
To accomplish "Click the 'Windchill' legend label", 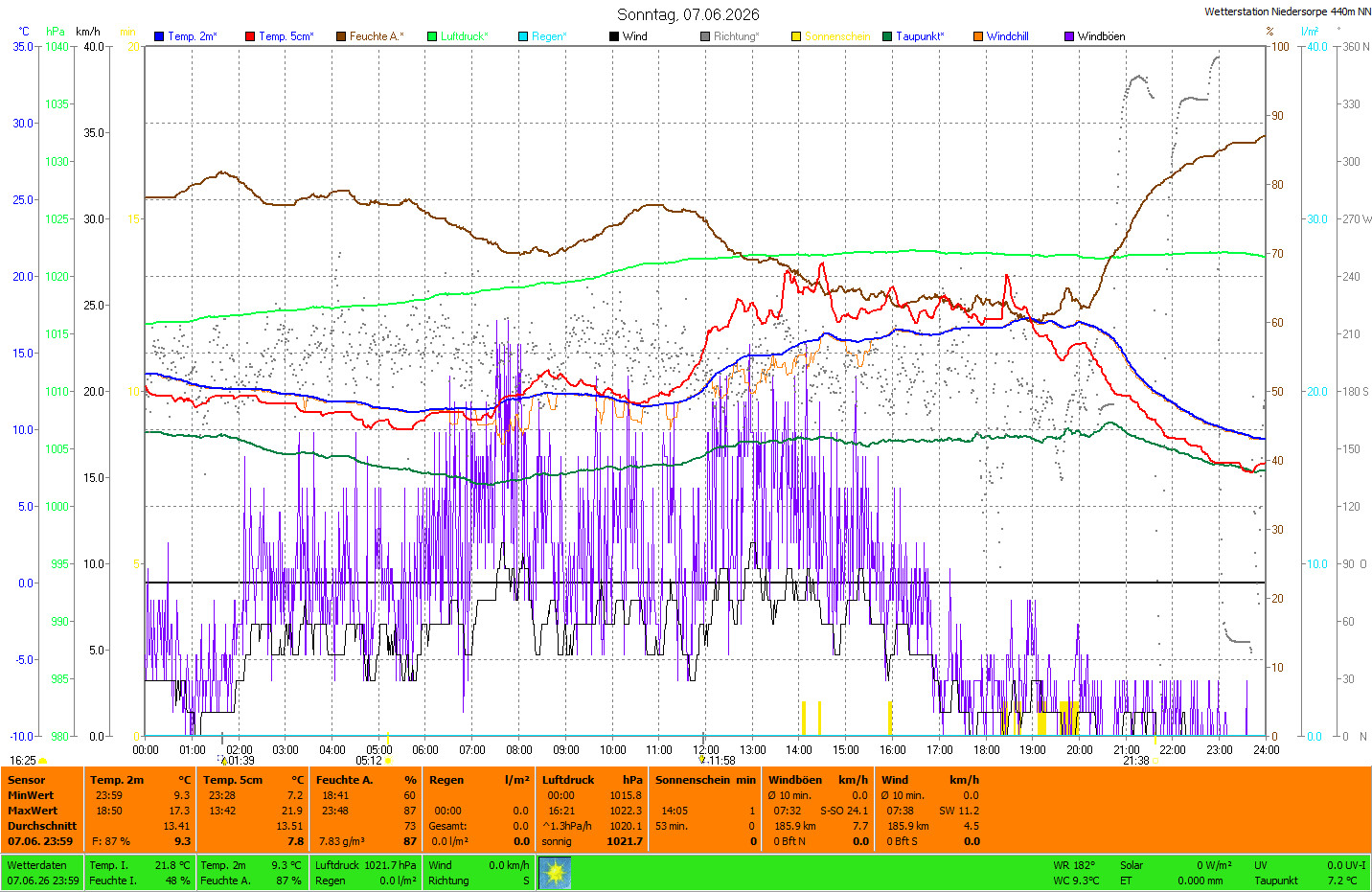I will pos(1008,36).
